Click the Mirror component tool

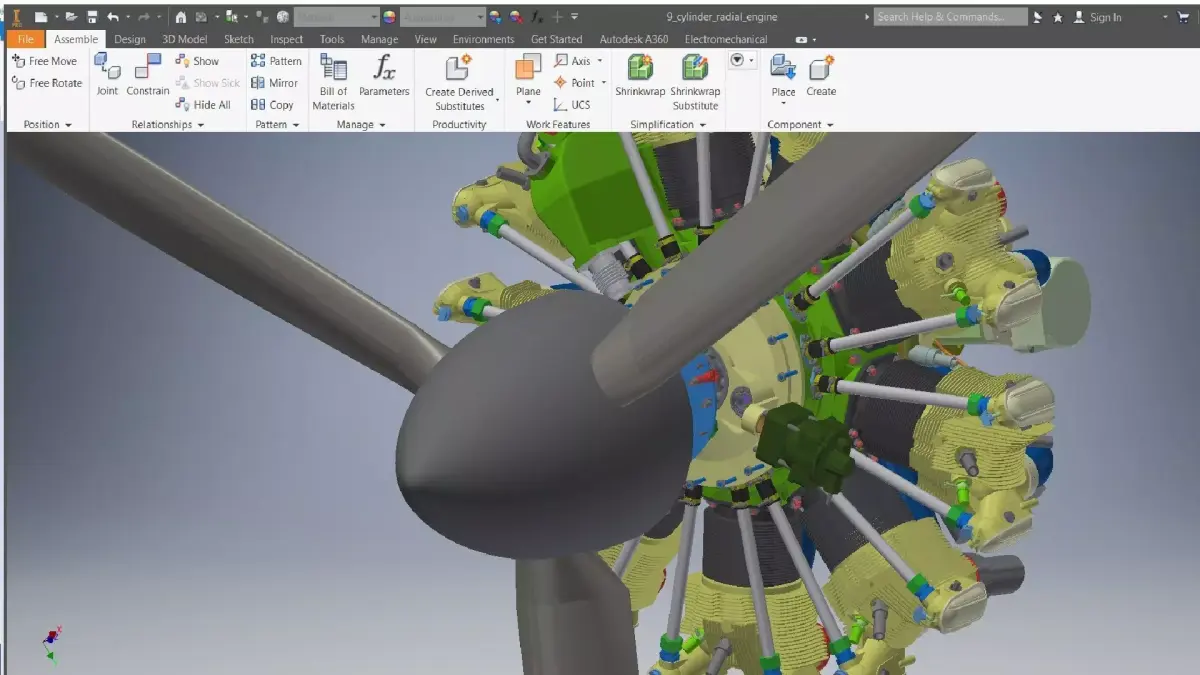click(x=274, y=83)
